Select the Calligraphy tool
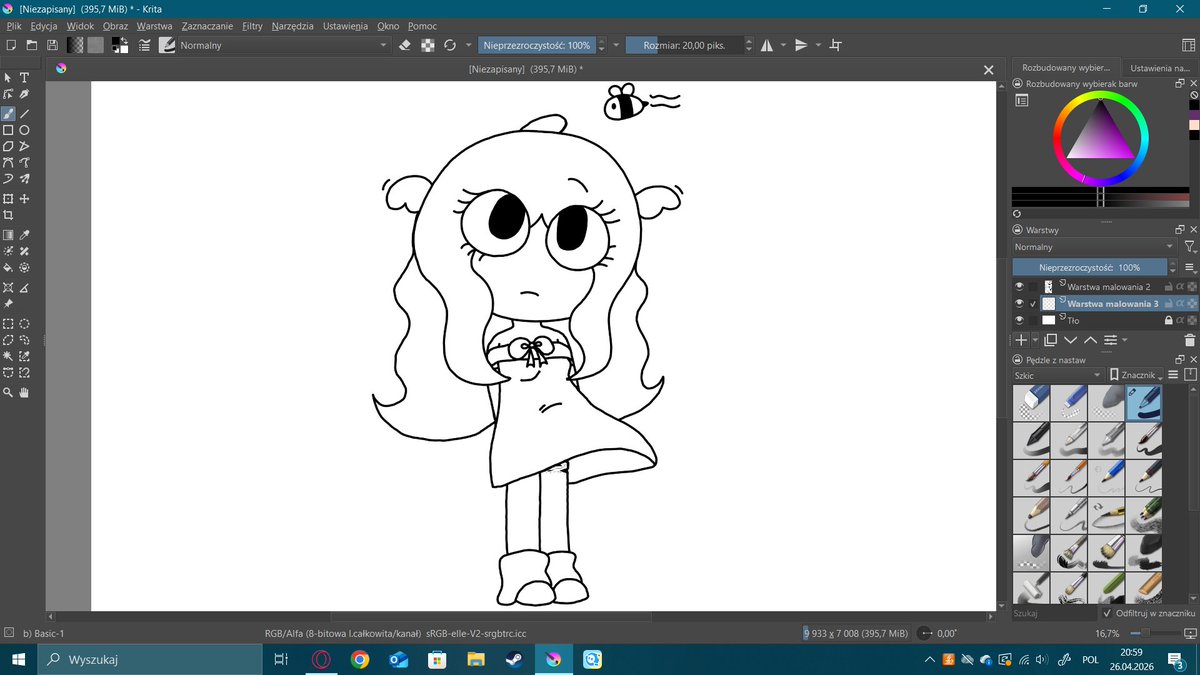This screenshot has width=1200, height=675. click(x=24, y=94)
